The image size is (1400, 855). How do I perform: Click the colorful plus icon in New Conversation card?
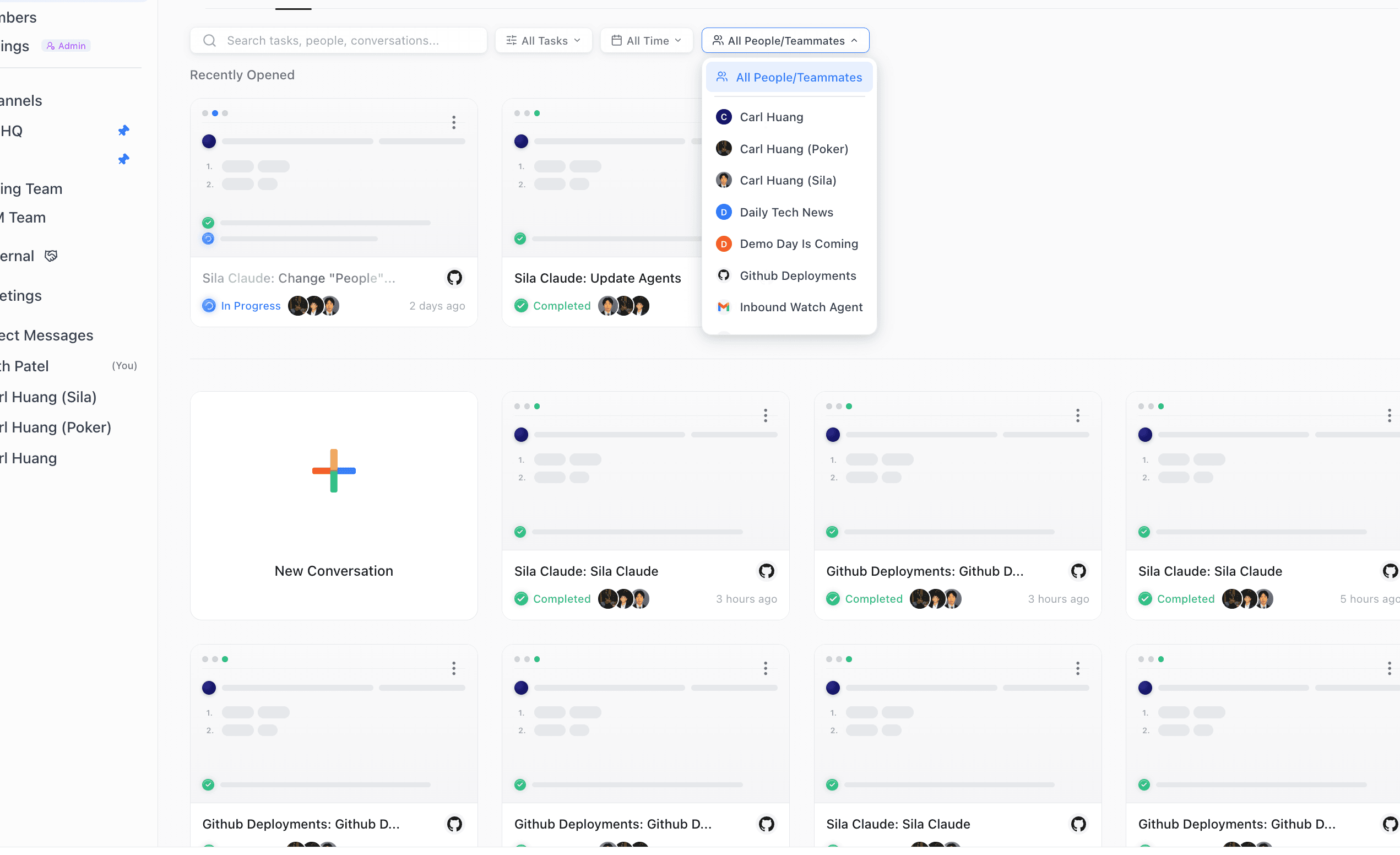tap(334, 470)
